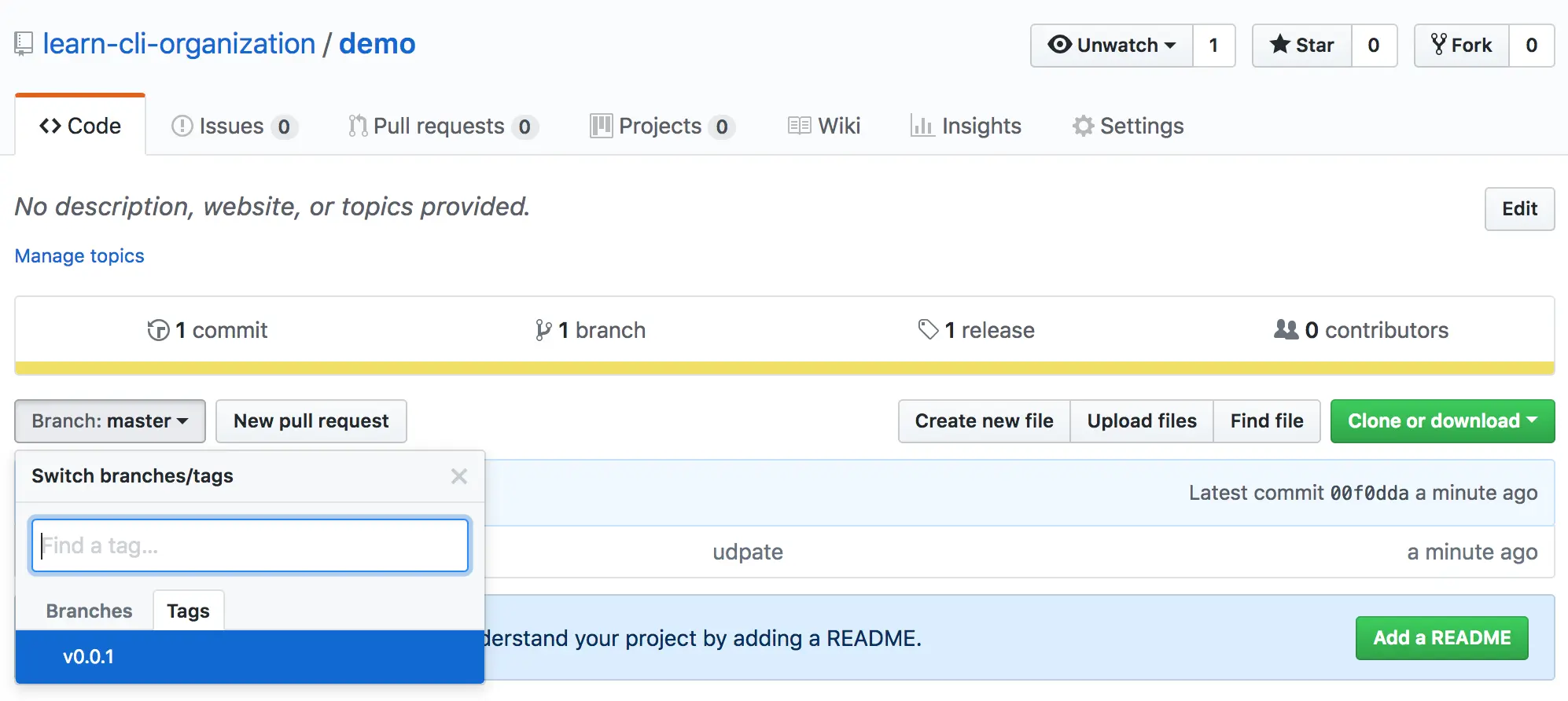Screen dimensions: 1568x701
Task: Click the language color bar
Action: point(784,368)
